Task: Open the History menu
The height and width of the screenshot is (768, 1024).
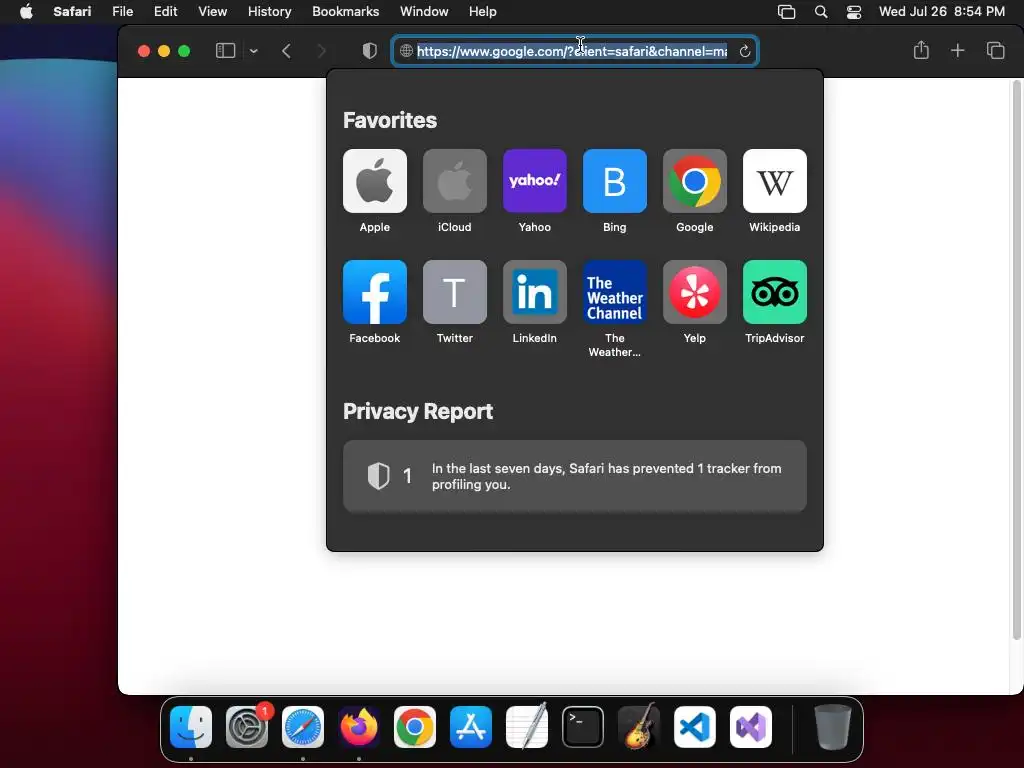Action: click(x=269, y=11)
